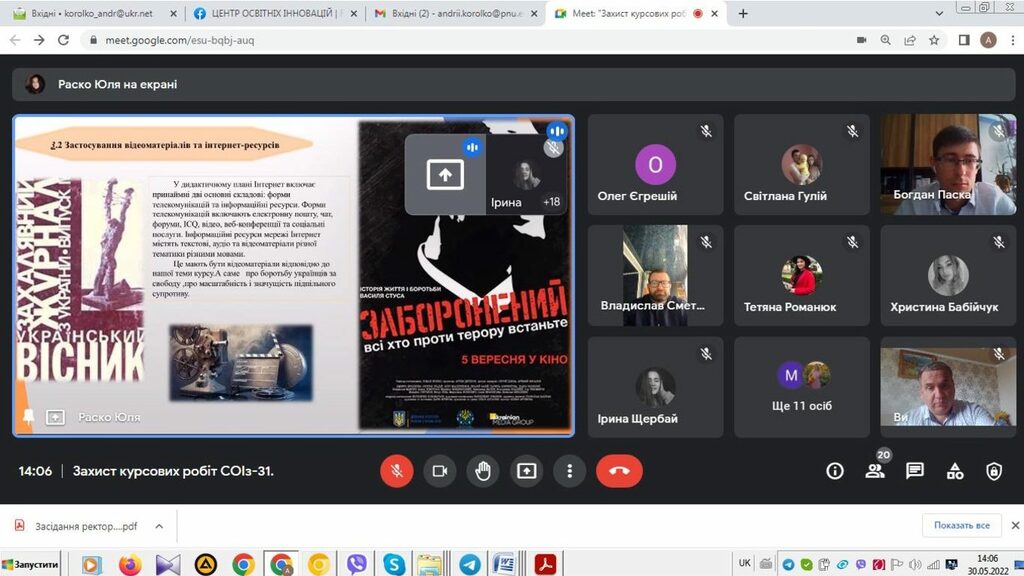Click Показати все downloads button
Image resolution: width=1024 pixels, height=576 pixels.
pyautogui.click(x=961, y=526)
